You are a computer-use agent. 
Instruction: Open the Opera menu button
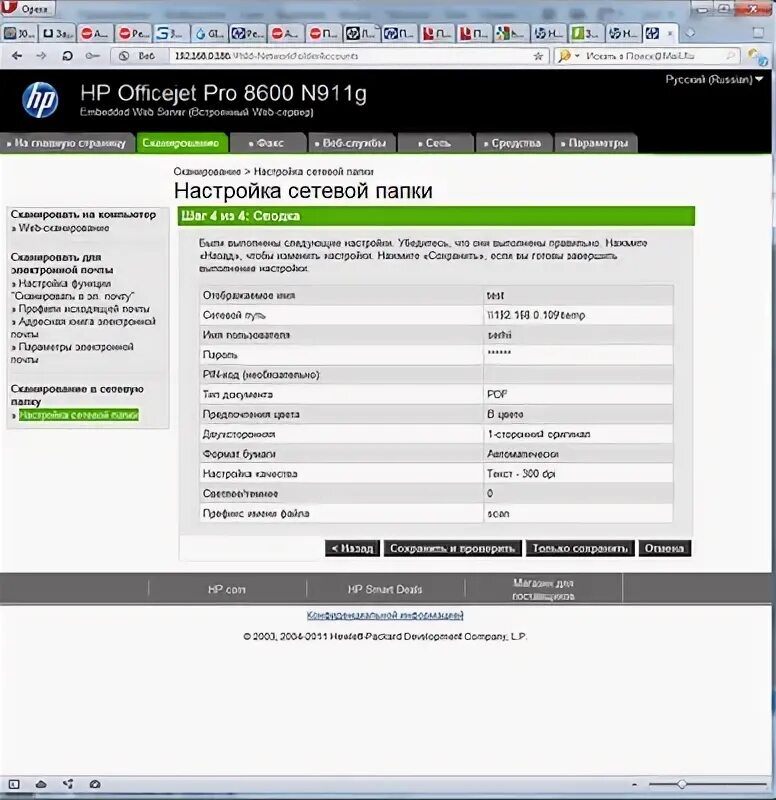point(26,9)
